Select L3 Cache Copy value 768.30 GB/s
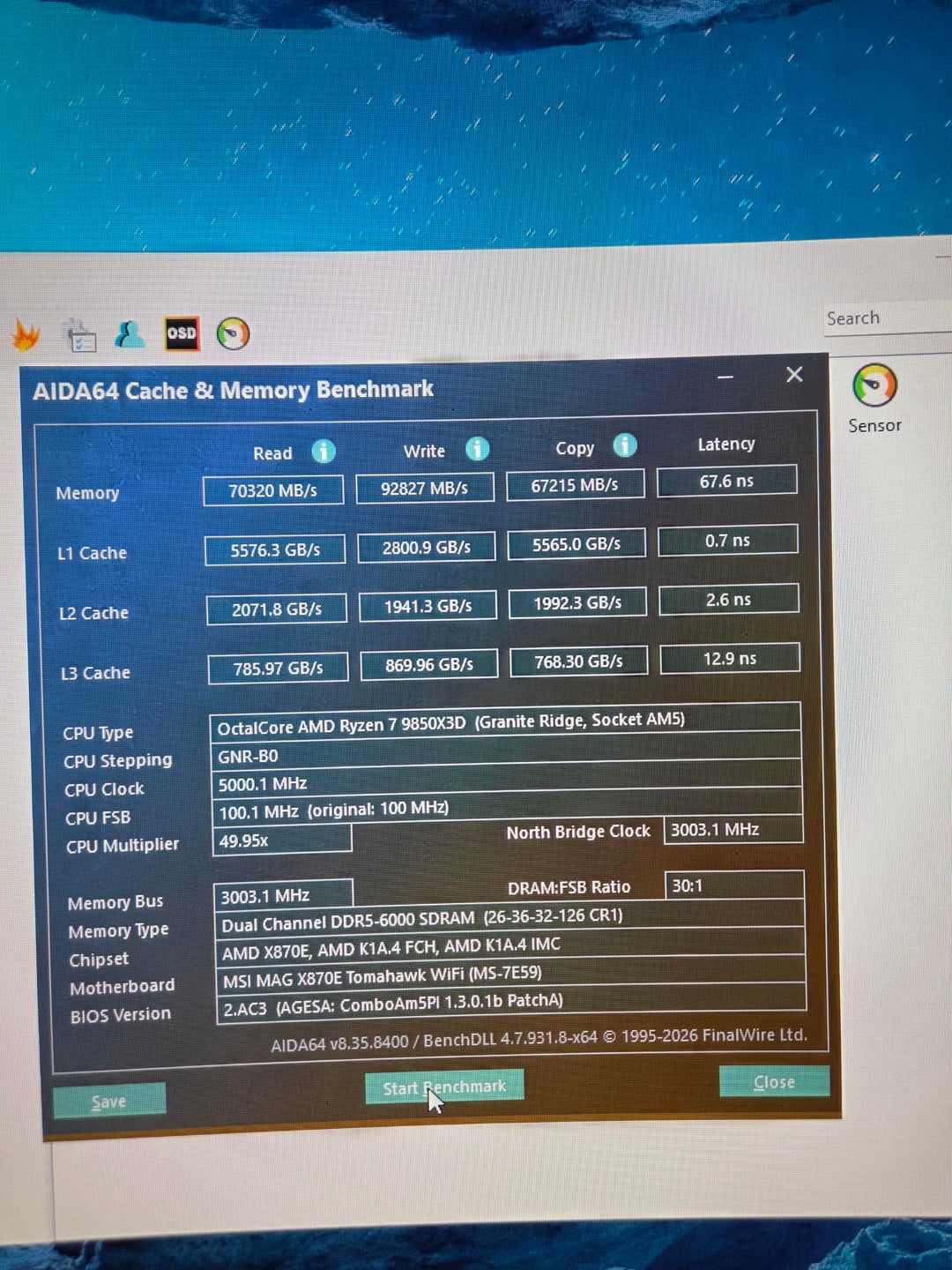 [579, 661]
